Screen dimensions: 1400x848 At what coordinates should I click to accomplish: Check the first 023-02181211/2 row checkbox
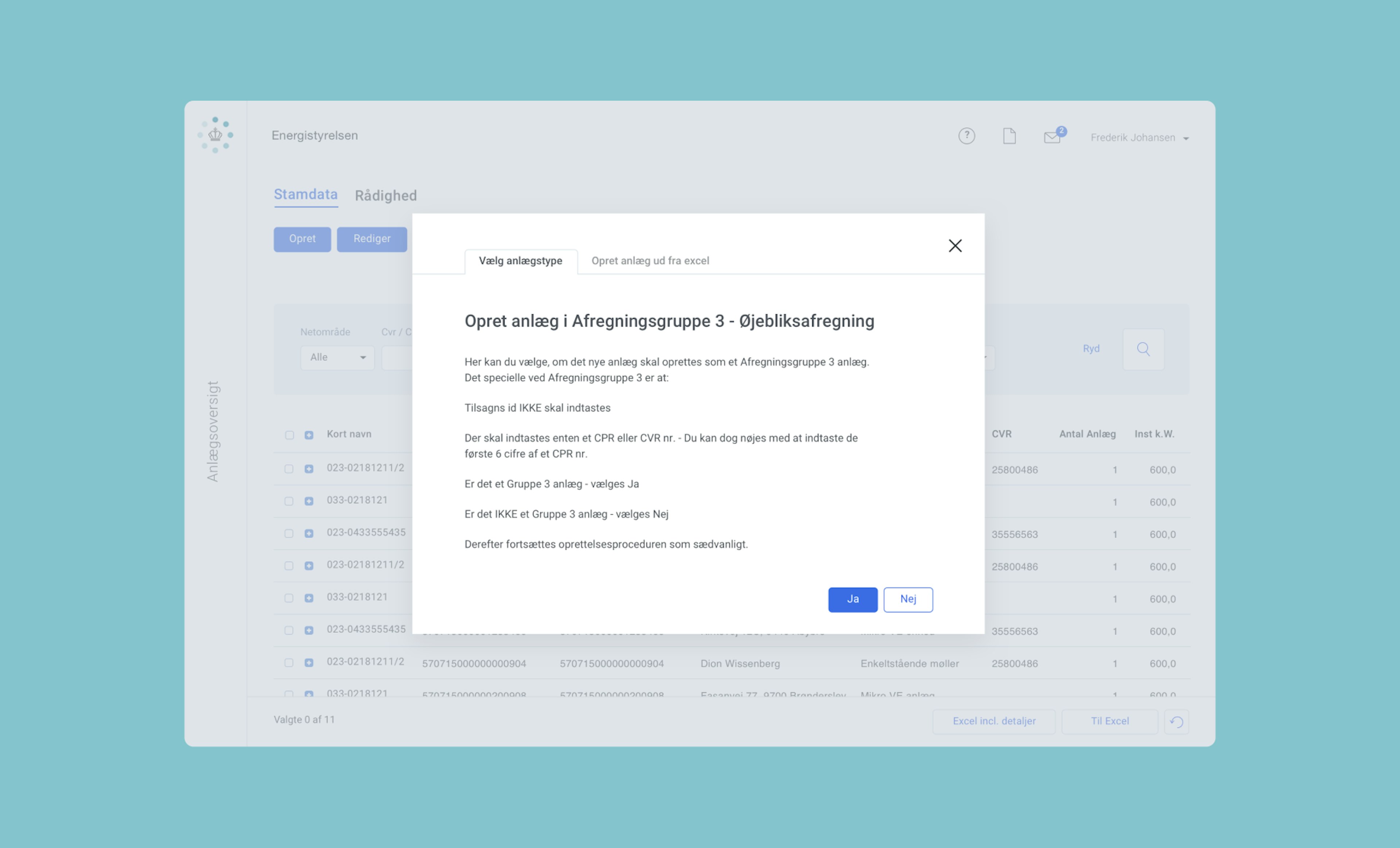289,469
